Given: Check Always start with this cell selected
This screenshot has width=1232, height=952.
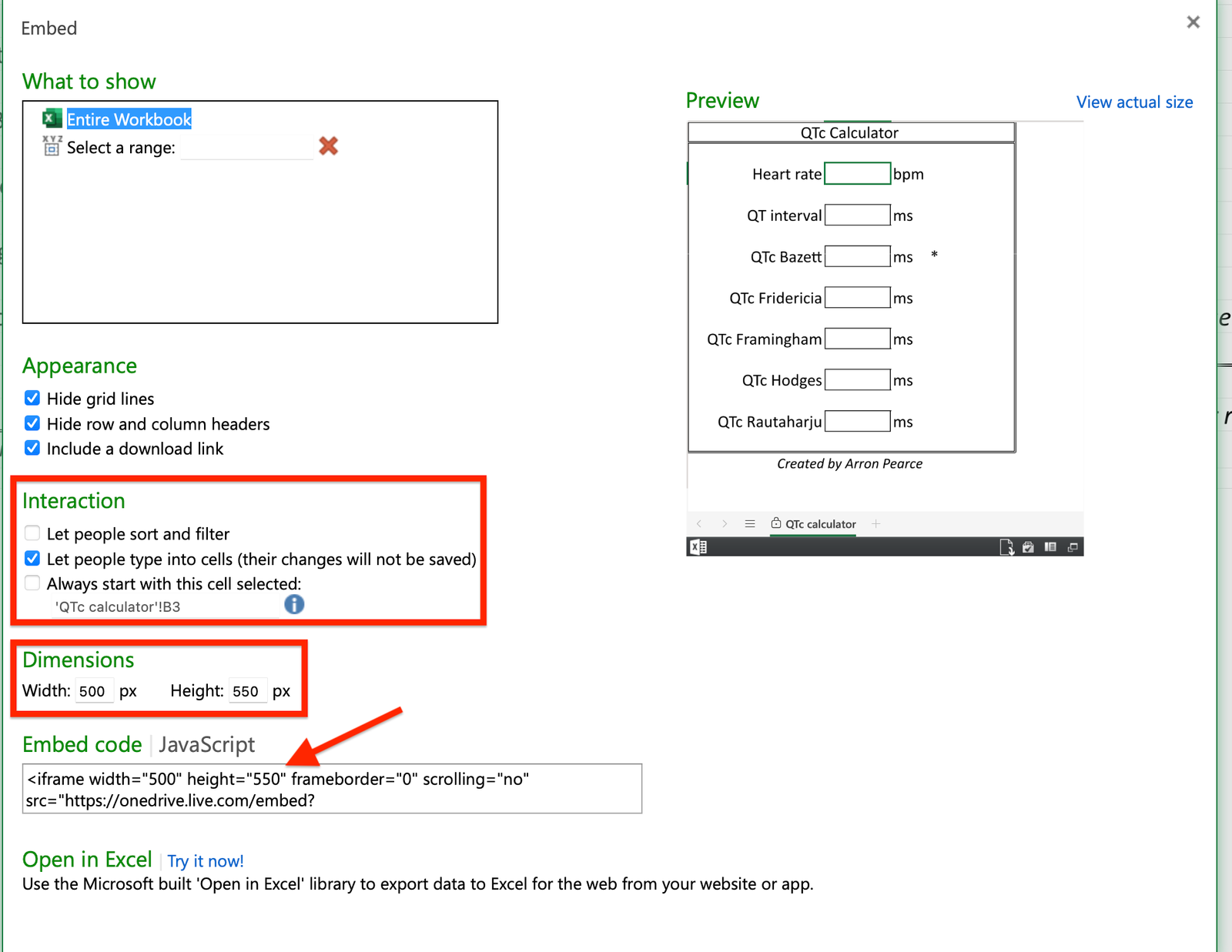Looking at the screenshot, I should [x=32, y=583].
